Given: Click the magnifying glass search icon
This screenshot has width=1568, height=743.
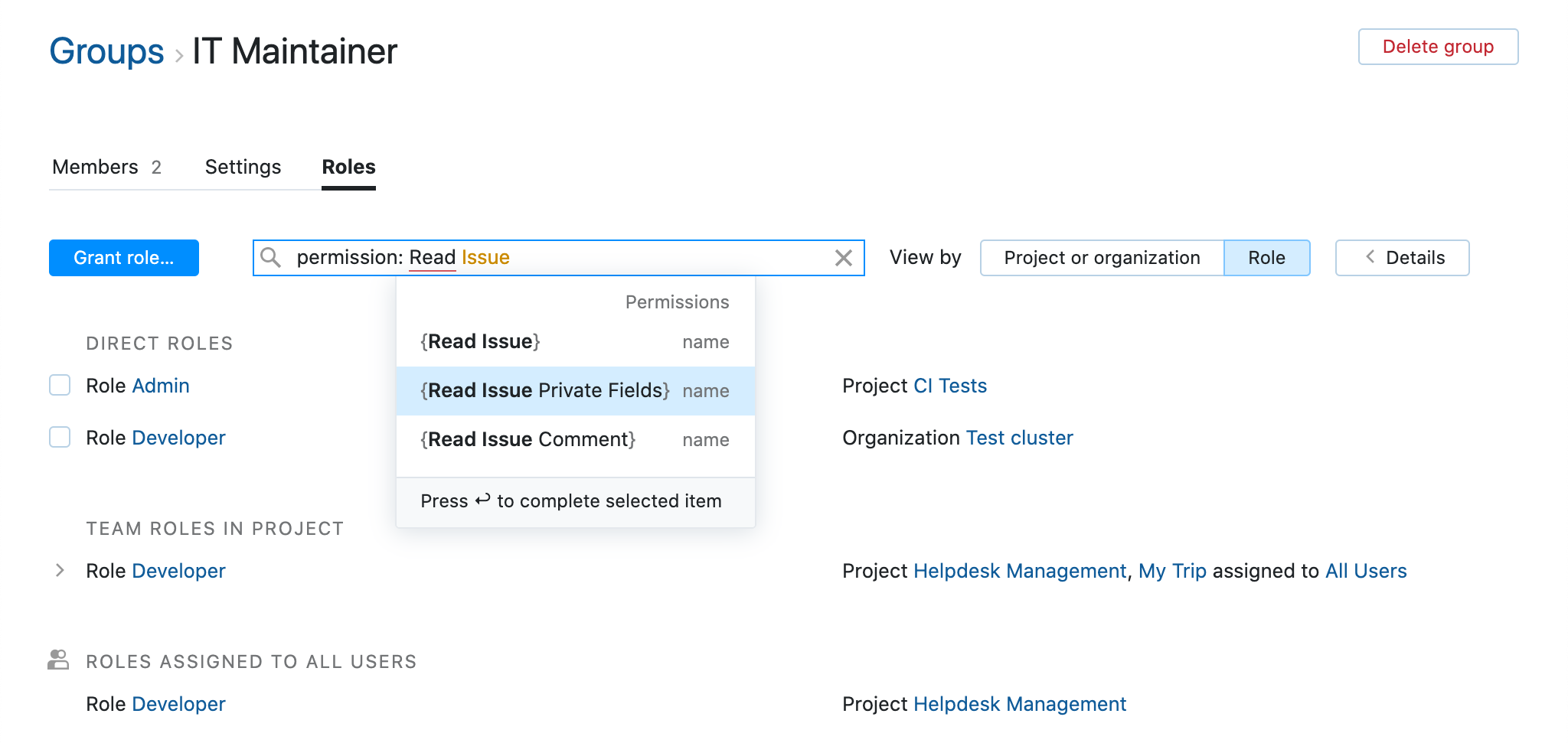Looking at the screenshot, I should [271, 258].
